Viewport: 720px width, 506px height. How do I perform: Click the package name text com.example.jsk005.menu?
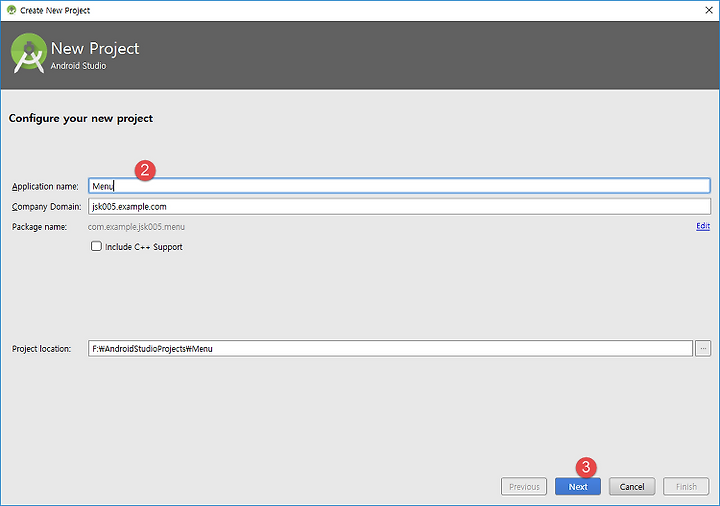point(136,227)
